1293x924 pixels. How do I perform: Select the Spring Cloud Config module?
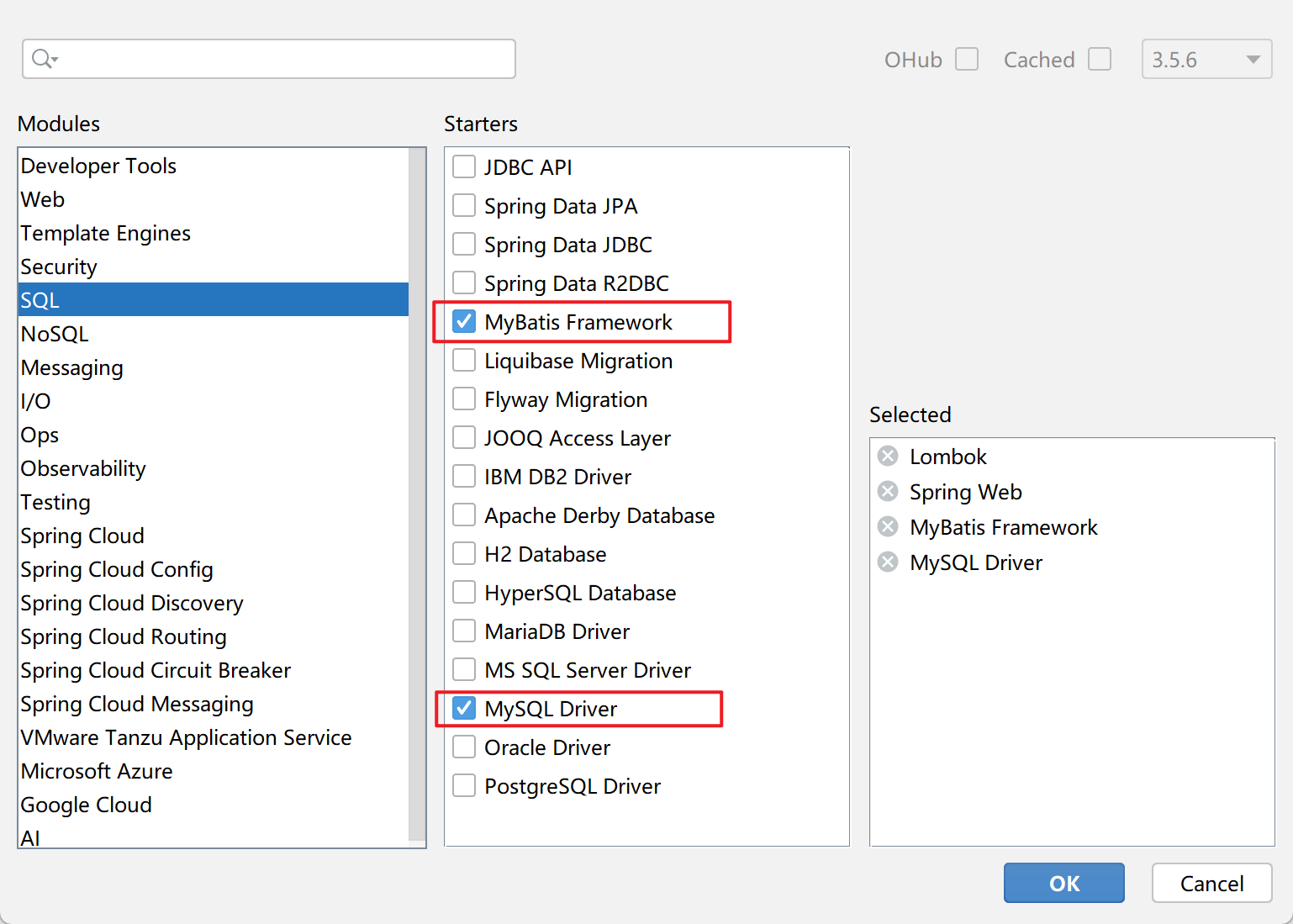pos(214,569)
